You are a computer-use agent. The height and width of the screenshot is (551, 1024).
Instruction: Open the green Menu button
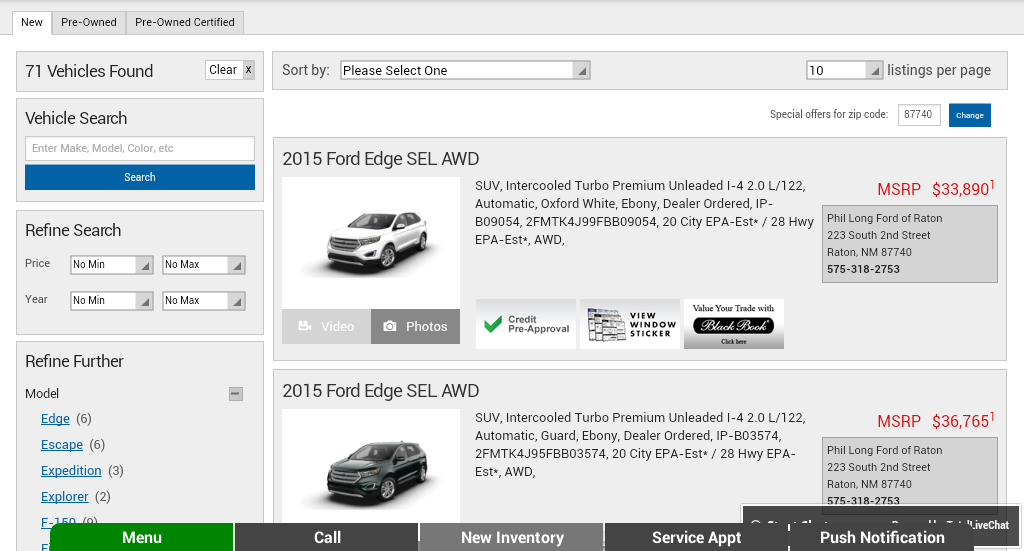tap(142, 537)
